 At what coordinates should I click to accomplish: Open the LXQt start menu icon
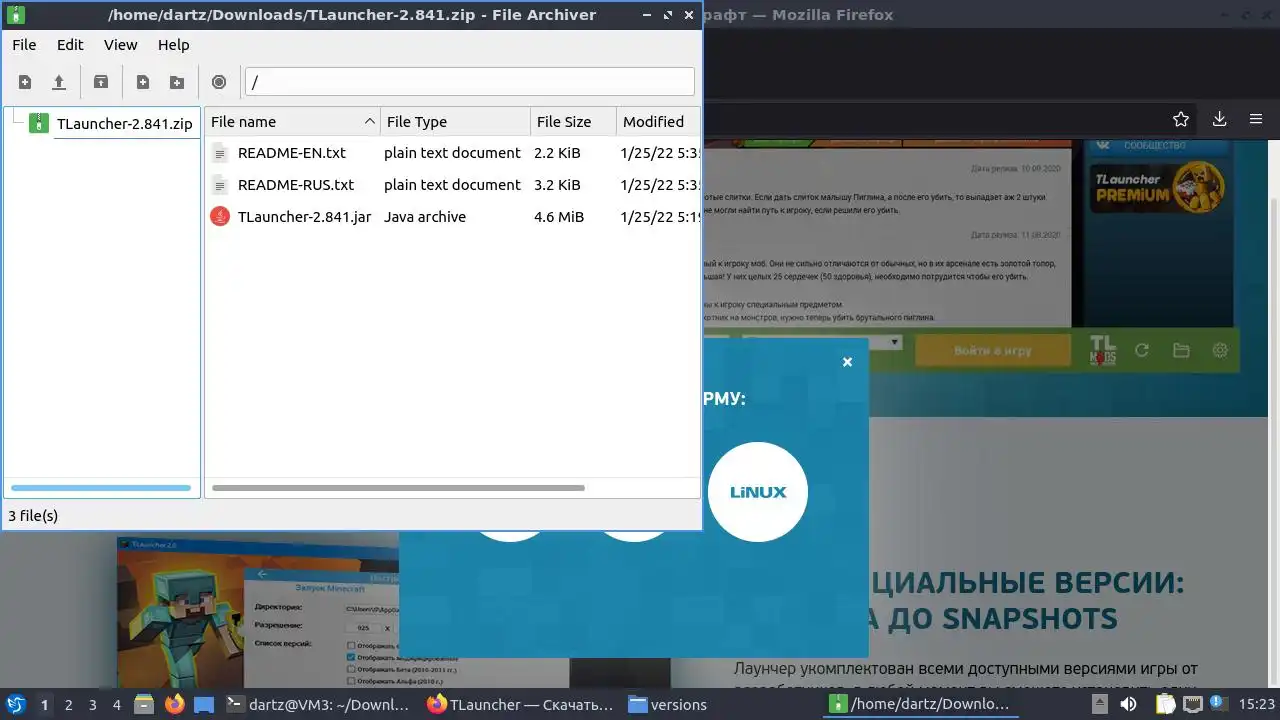[16, 704]
